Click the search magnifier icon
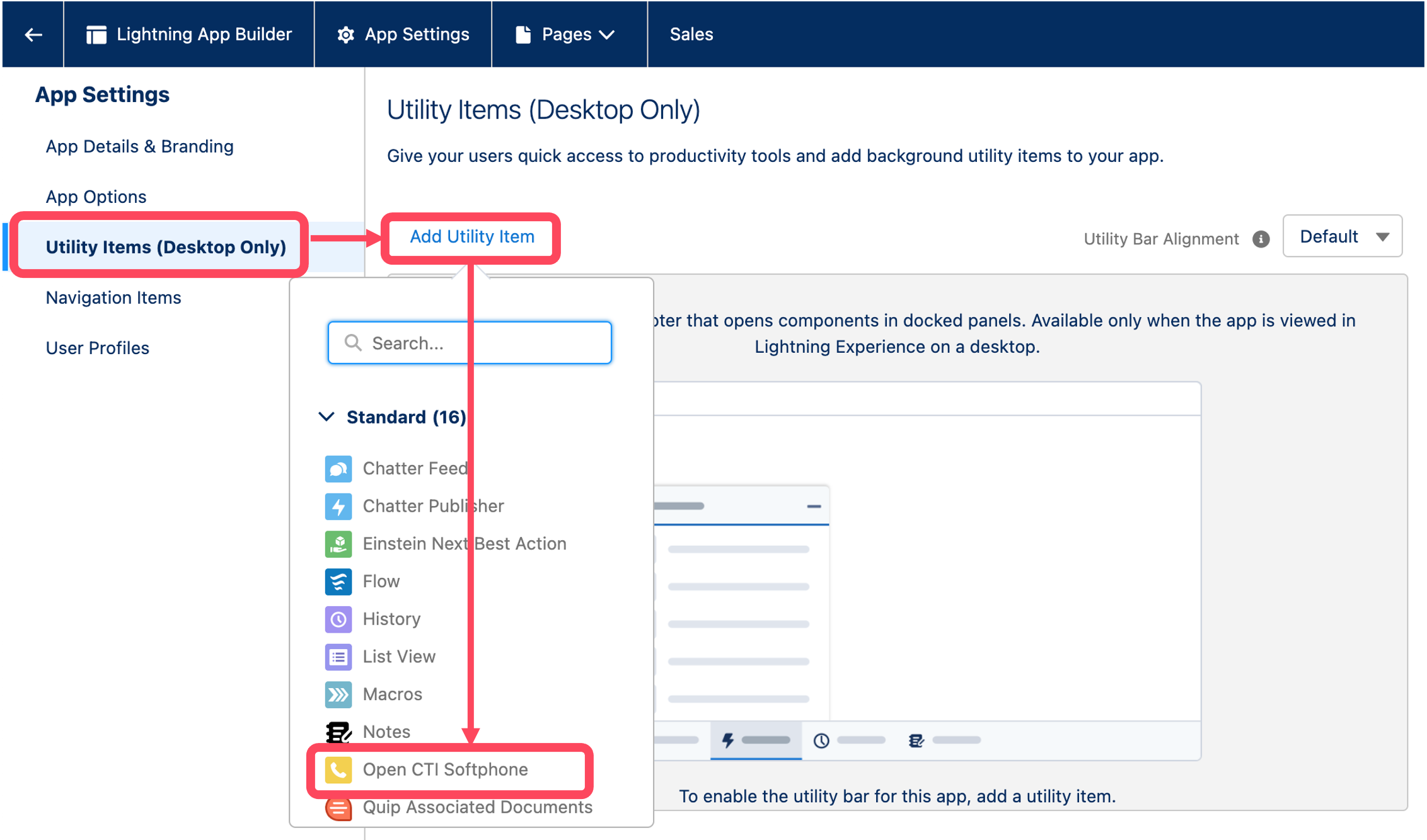 coord(353,343)
